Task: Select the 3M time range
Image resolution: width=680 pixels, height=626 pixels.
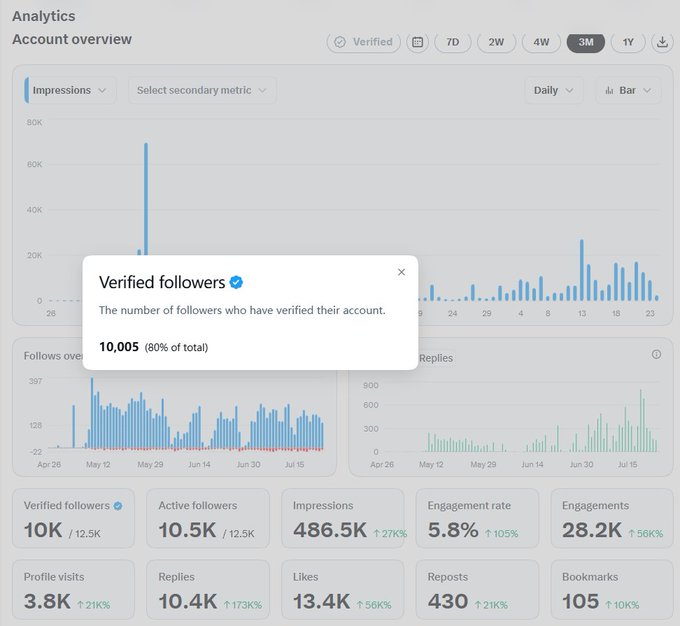Action: click(585, 42)
